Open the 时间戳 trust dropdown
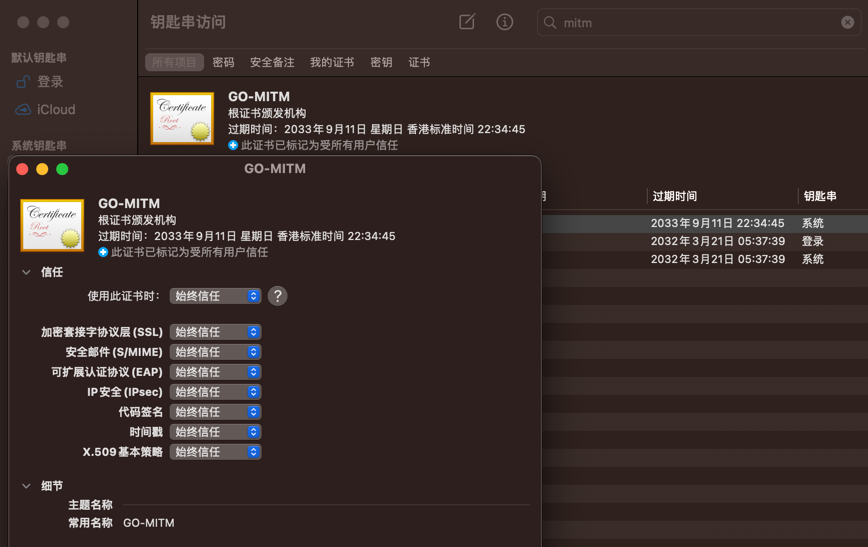Viewport: 868px width, 547px height. (215, 432)
